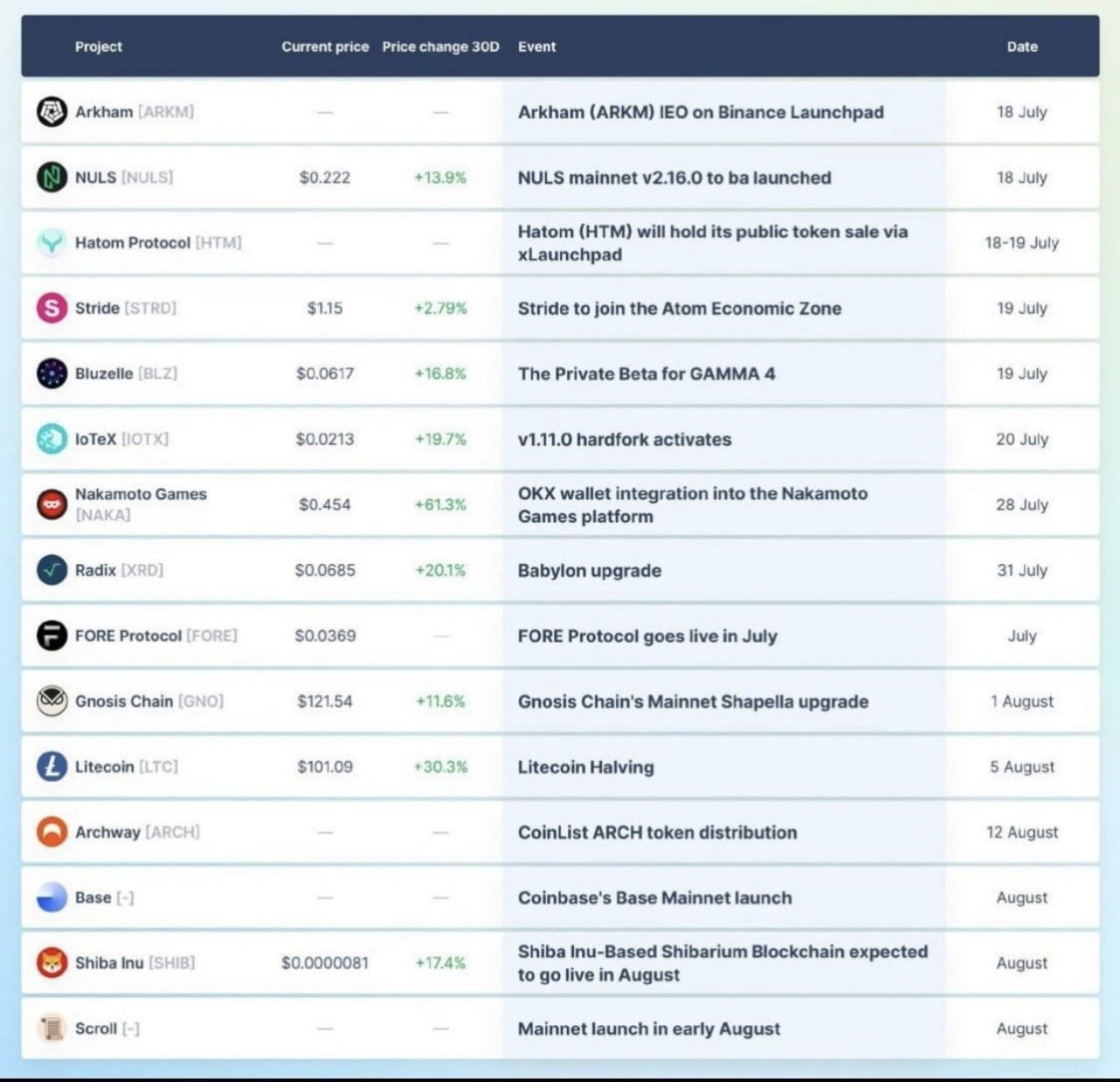Viewport: 1120px width, 1082px height.
Task: Click the $0.0685 Radix price
Action: [x=325, y=570]
